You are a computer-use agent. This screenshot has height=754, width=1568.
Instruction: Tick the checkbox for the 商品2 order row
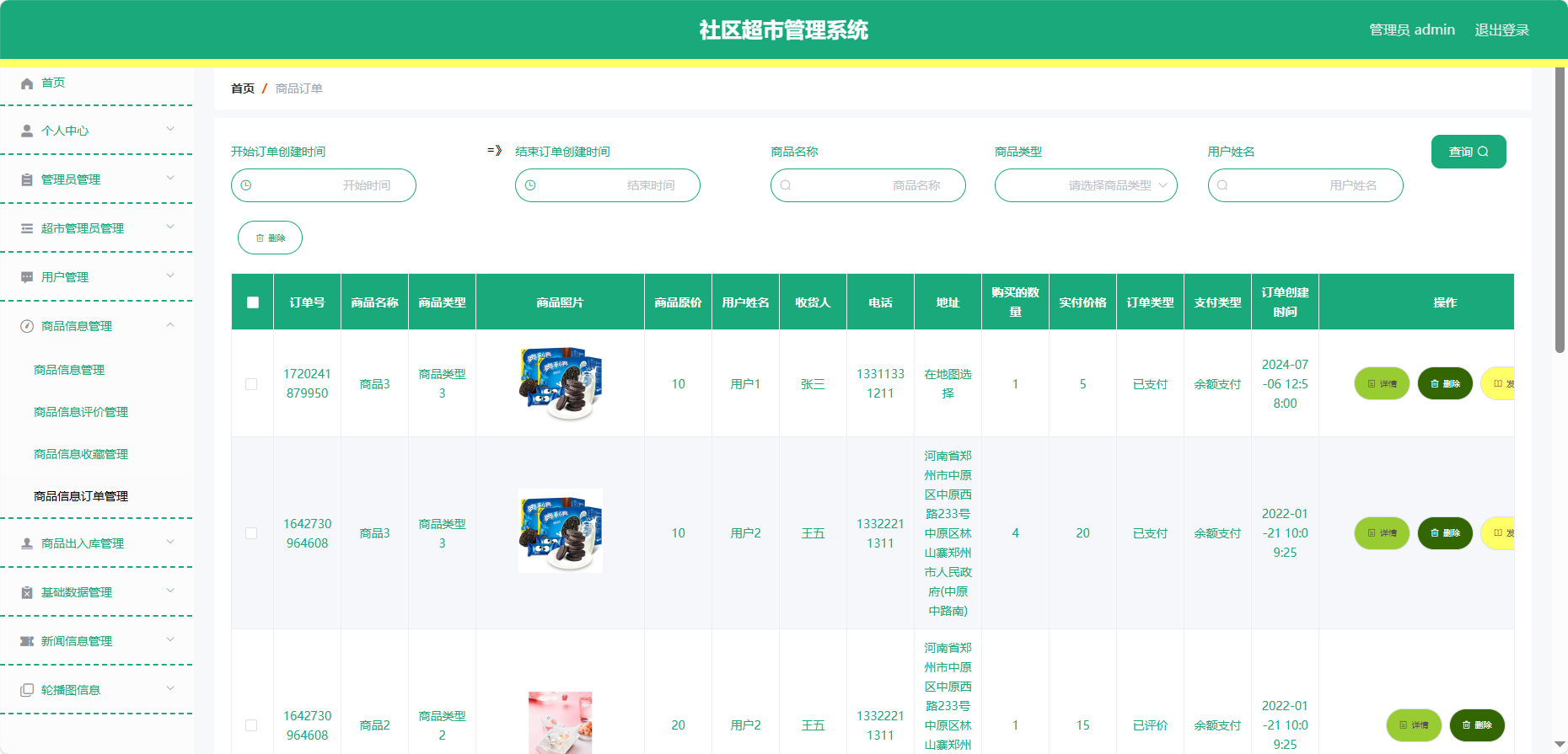251,725
